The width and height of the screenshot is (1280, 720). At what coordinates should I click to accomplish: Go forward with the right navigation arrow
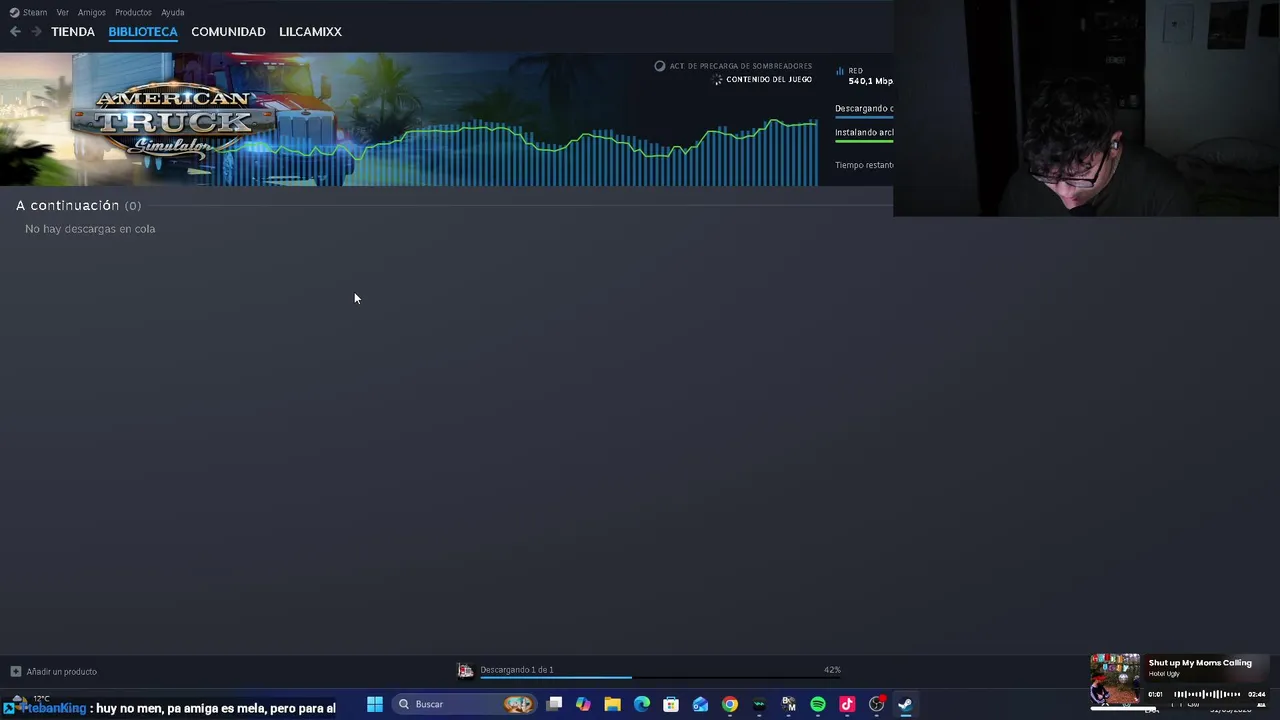click(36, 32)
